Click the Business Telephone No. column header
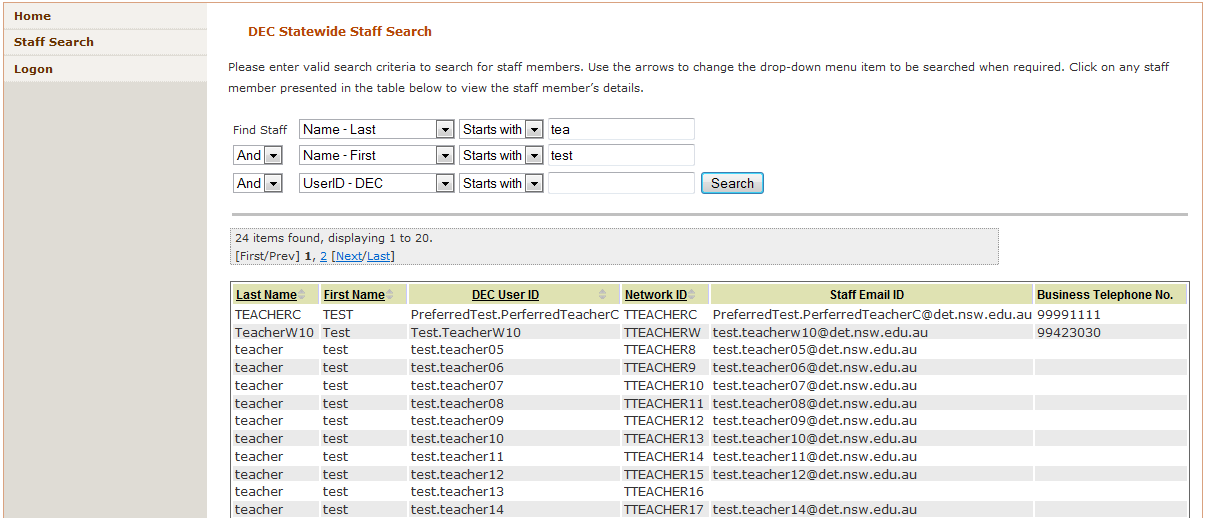Viewport: 1208px width, 518px height. click(x=1105, y=295)
